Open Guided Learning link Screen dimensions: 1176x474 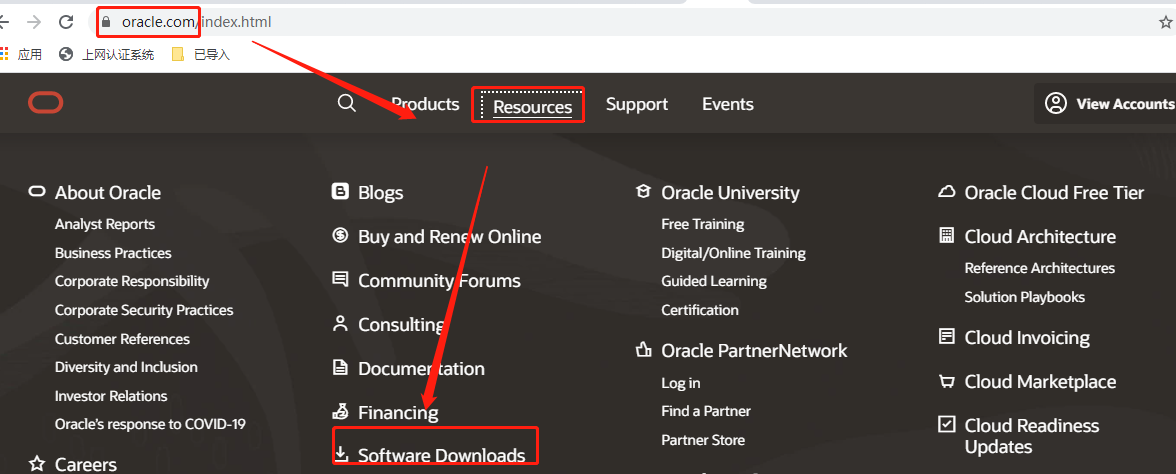pyautogui.click(x=714, y=281)
